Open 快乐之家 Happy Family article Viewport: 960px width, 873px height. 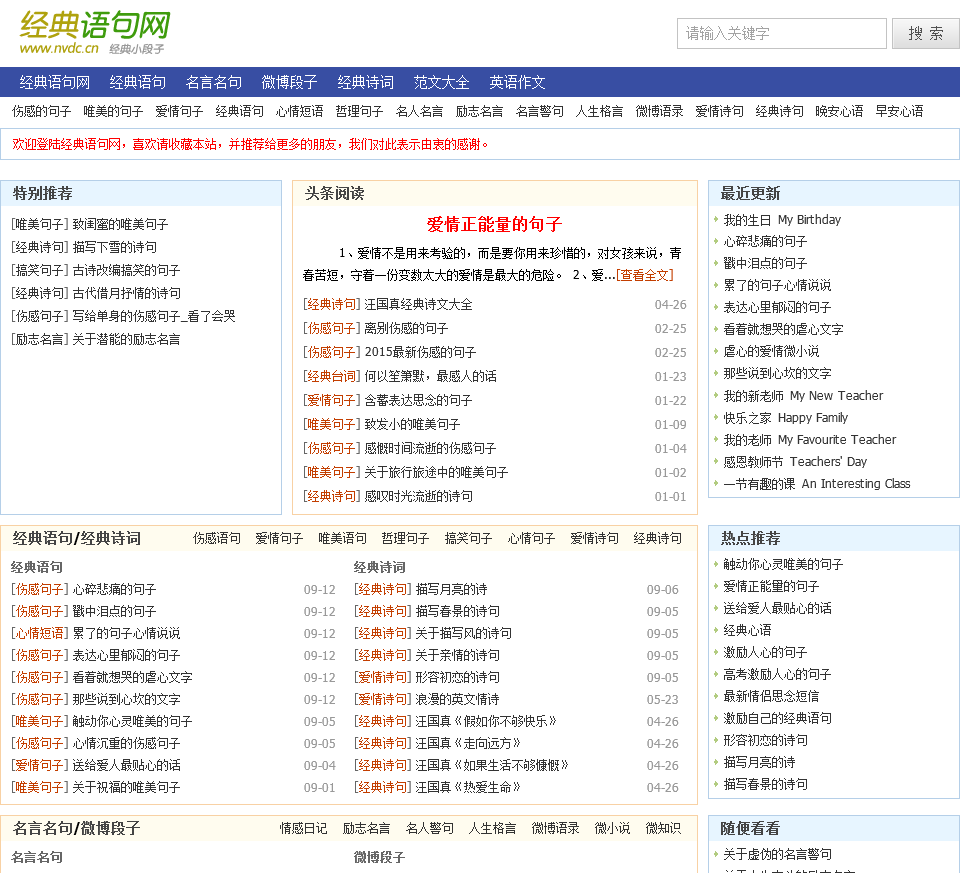[x=786, y=418]
